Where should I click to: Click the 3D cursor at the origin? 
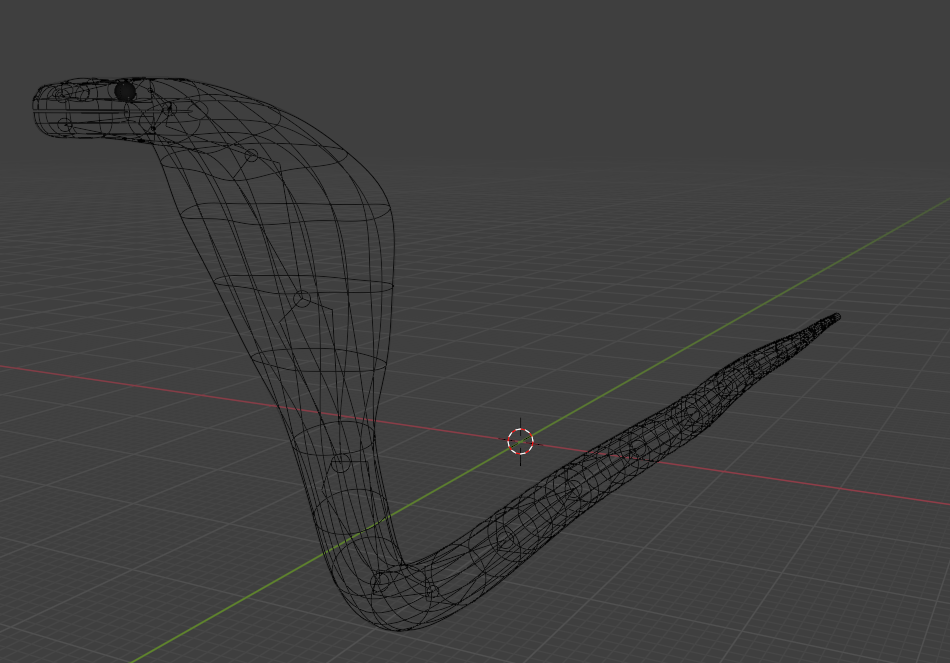click(520, 441)
